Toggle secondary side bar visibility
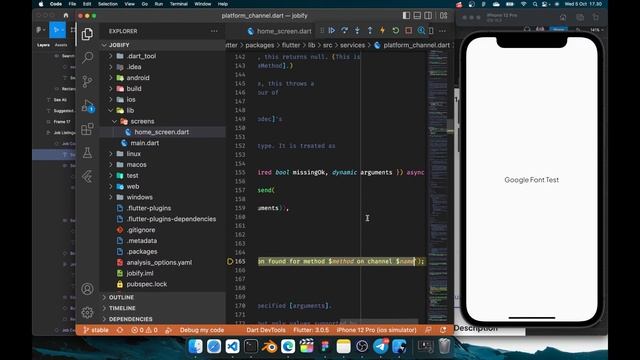The width and height of the screenshot is (640, 360). 428,16
